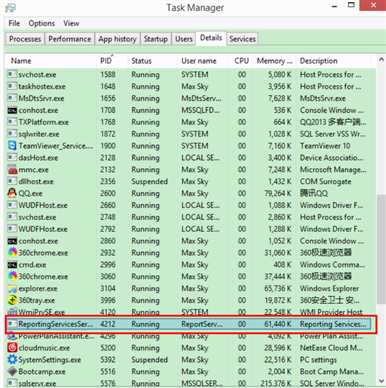This screenshot has width=386, height=388.
Task: Click the scrollbar up arrow
Action: 381,60
